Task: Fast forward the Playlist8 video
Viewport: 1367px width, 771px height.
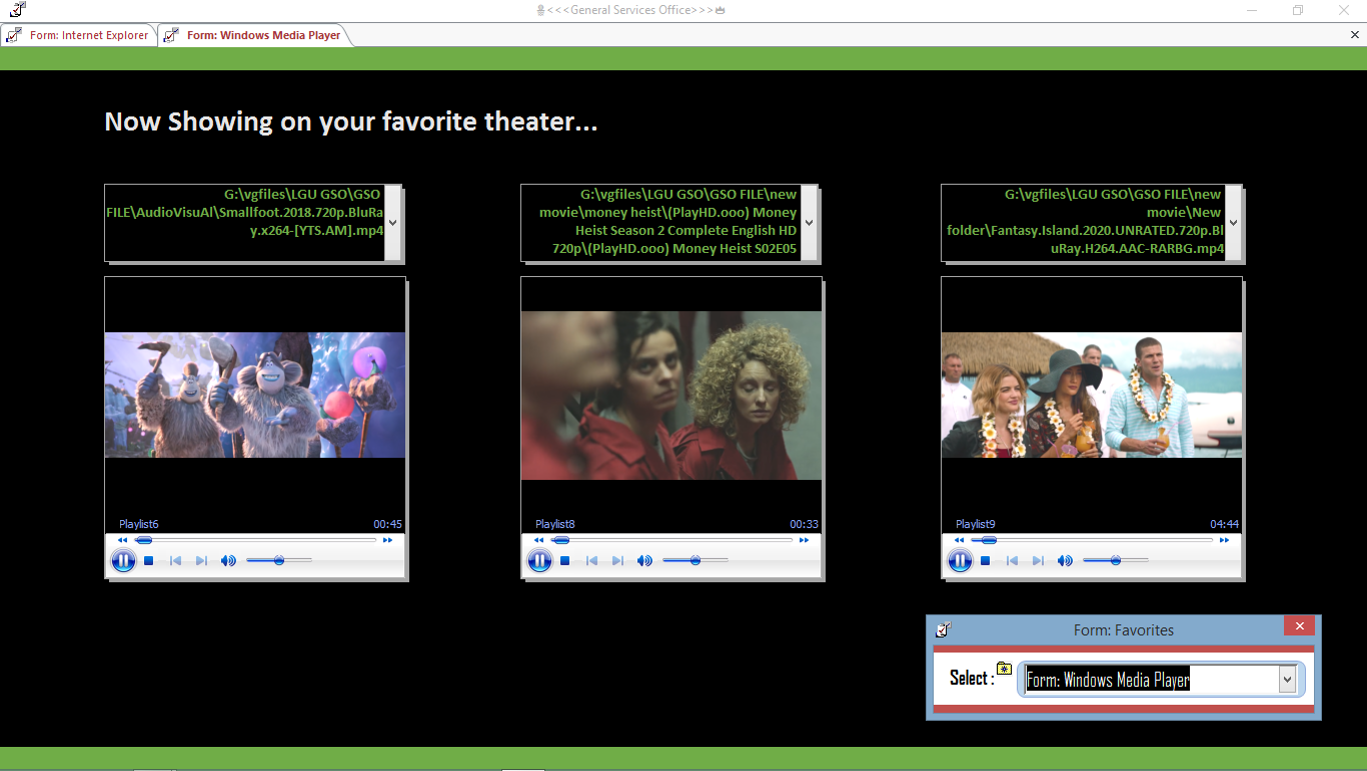Action: point(804,540)
